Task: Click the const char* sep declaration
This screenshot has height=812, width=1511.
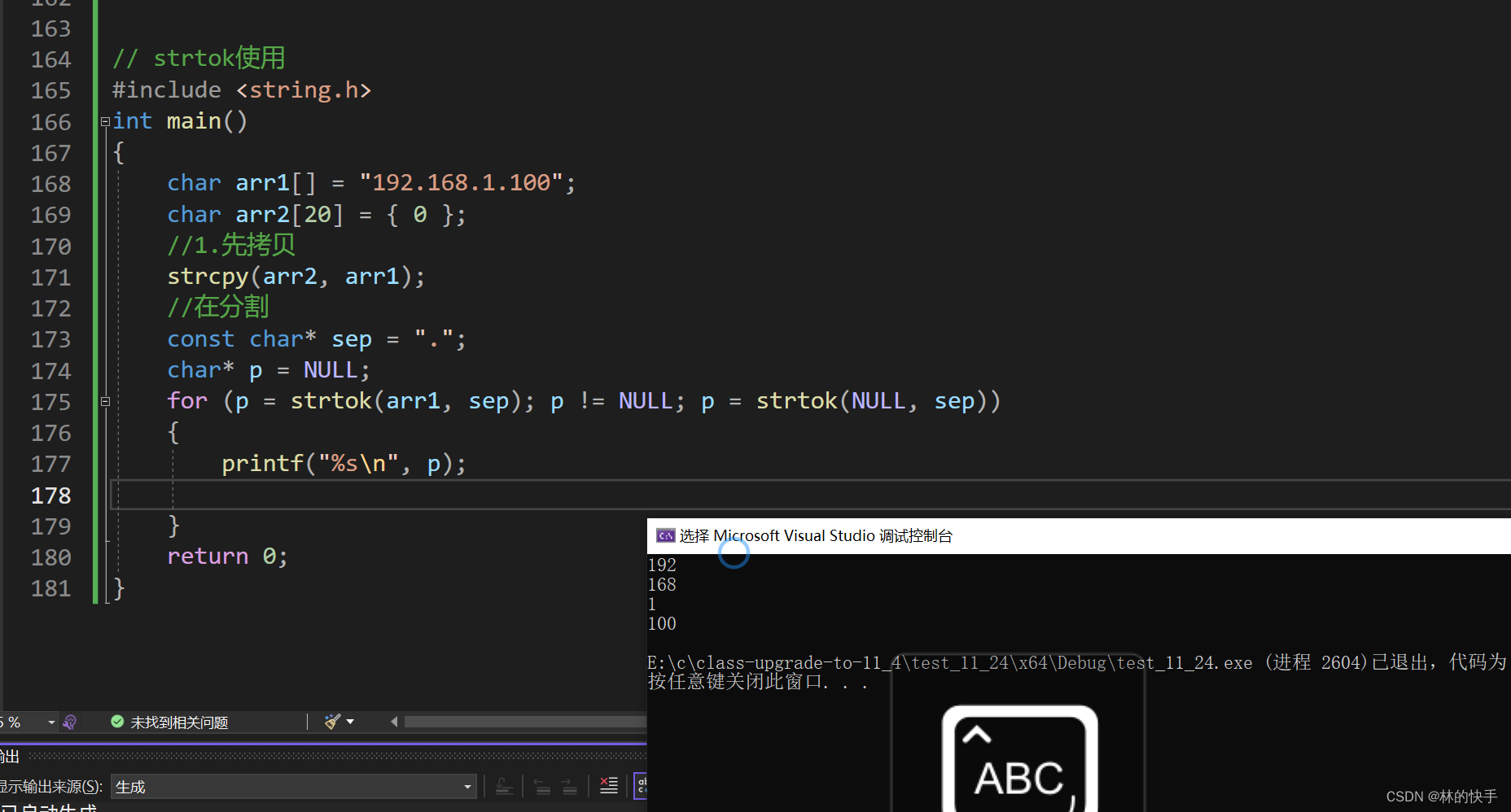Action: point(317,339)
